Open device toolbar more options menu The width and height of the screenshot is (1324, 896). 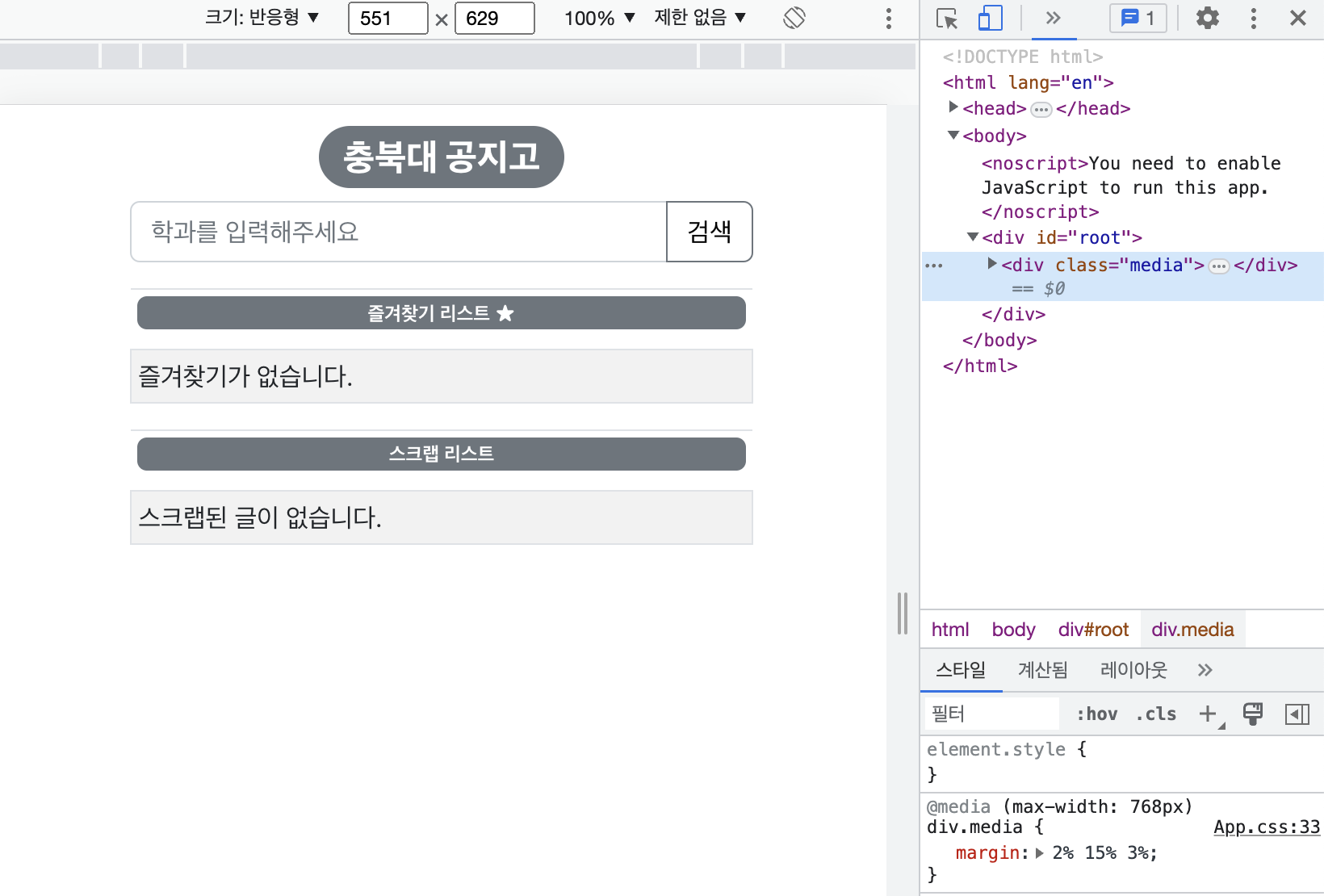pyautogui.click(x=889, y=18)
